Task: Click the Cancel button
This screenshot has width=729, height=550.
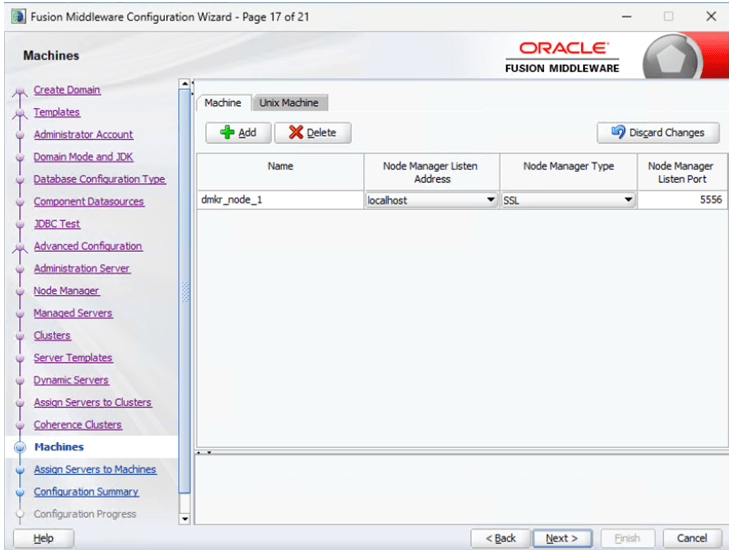Action: [692, 538]
